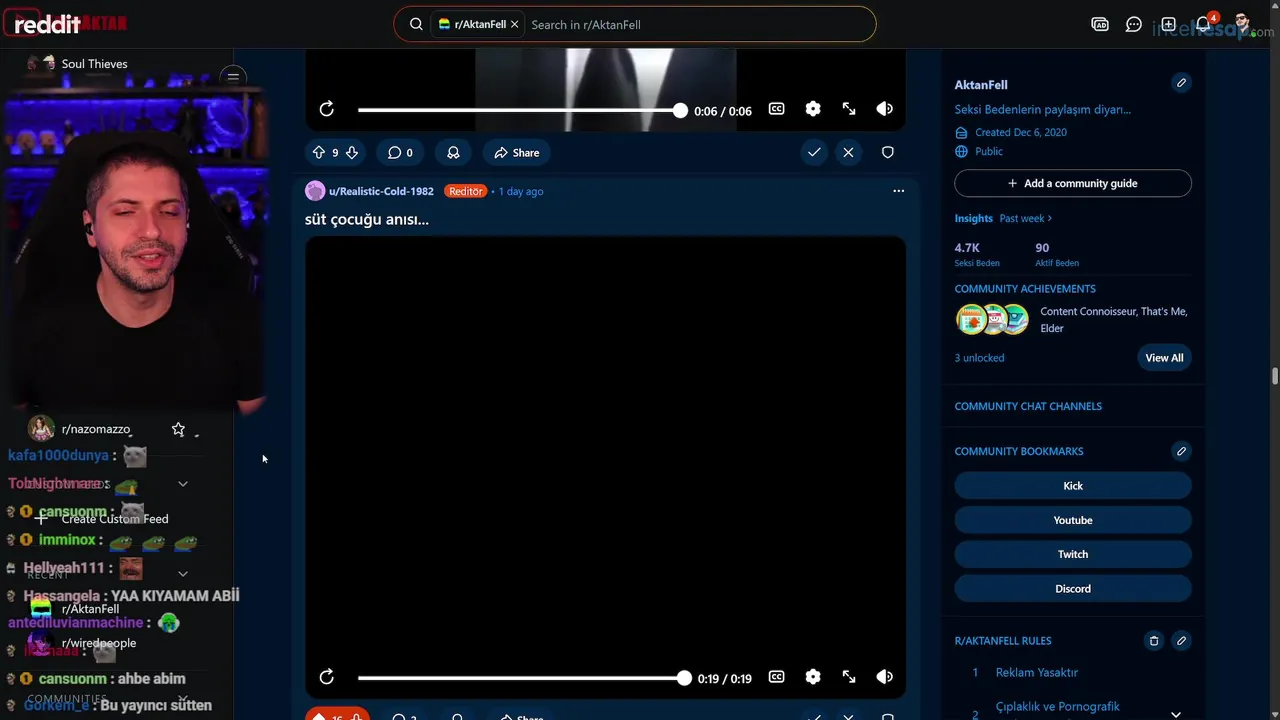Open rule 1 Reklam Yasaktır
Viewport: 1280px width, 720px height.
coord(1037,673)
